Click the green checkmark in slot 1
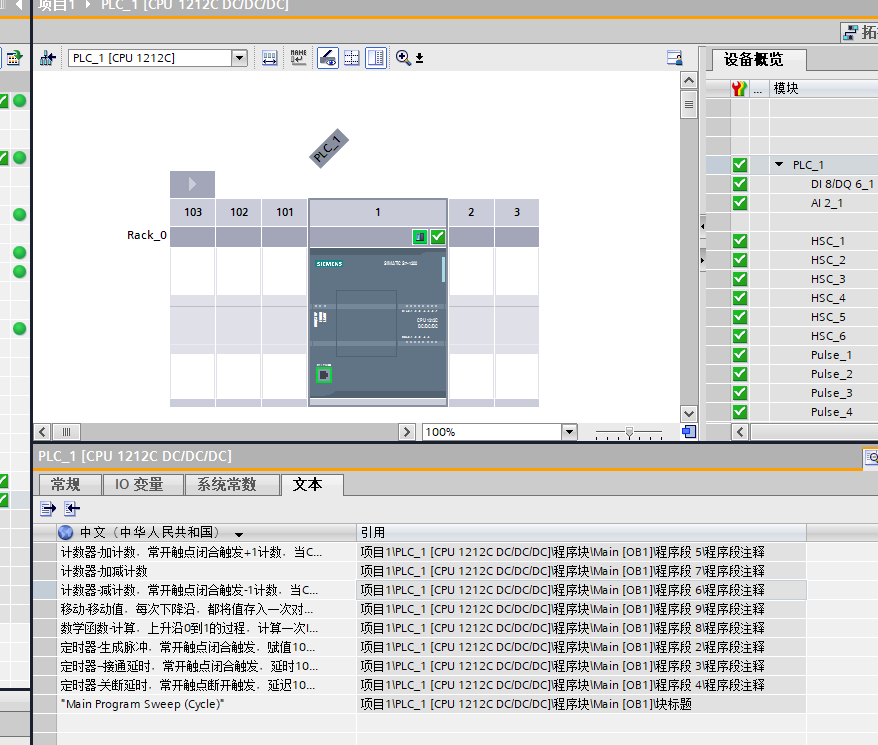The width and height of the screenshot is (878, 745). [438, 237]
